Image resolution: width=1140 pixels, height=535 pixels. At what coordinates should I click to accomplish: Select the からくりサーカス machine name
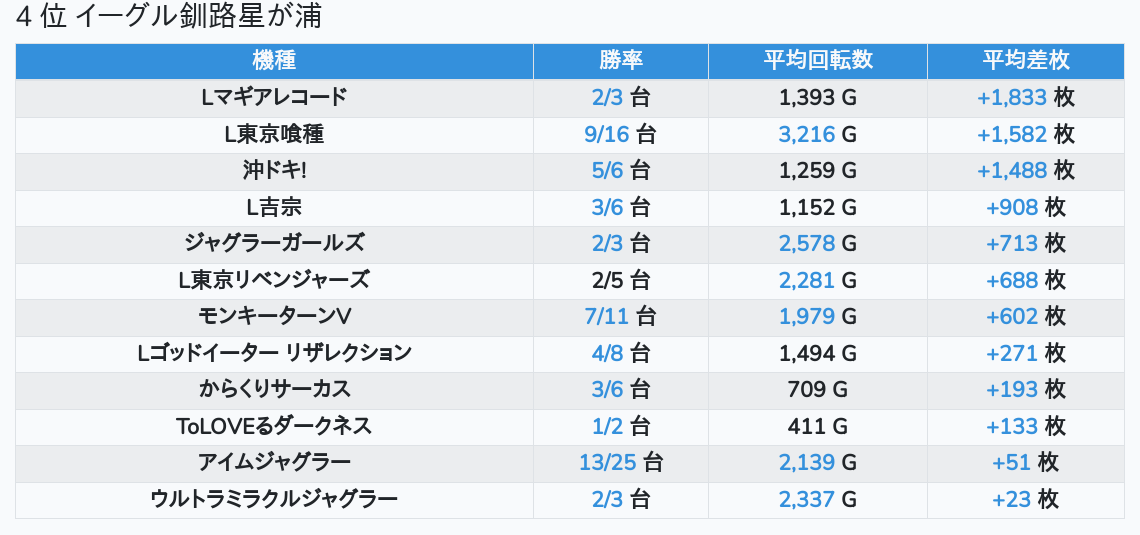click(274, 390)
